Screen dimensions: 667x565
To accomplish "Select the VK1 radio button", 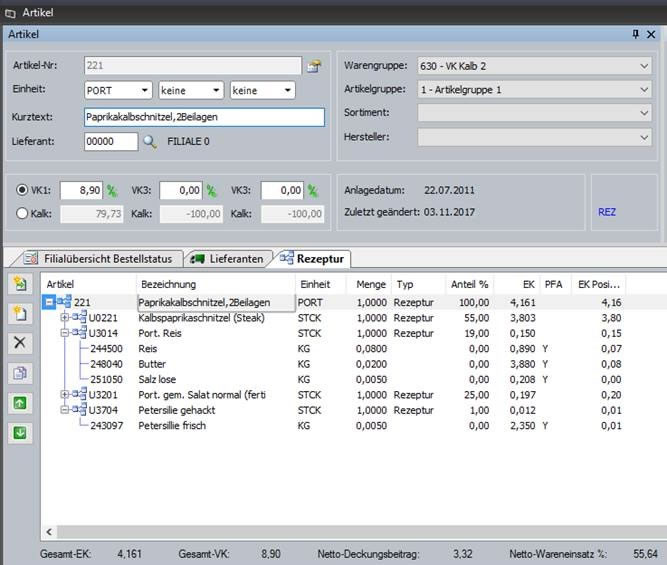I will [23, 190].
